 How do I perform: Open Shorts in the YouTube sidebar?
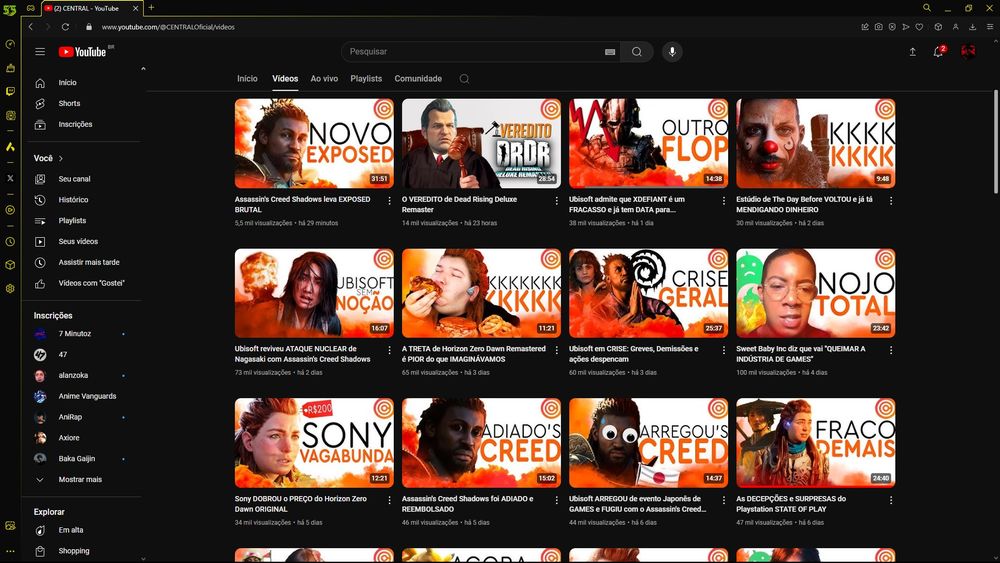(70, 103)
